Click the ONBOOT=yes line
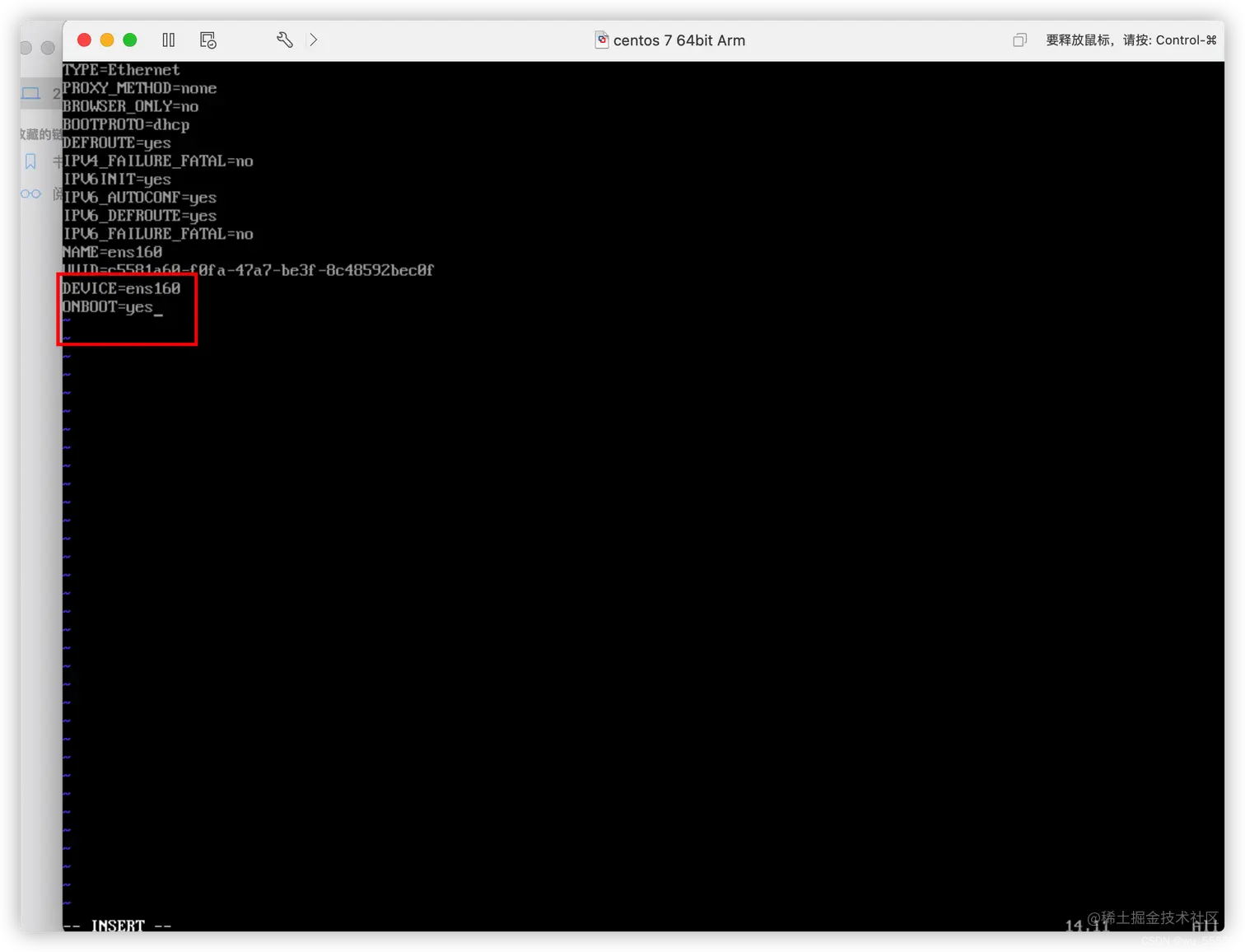This screenshot has height=952, width=1245. (108, 306)
